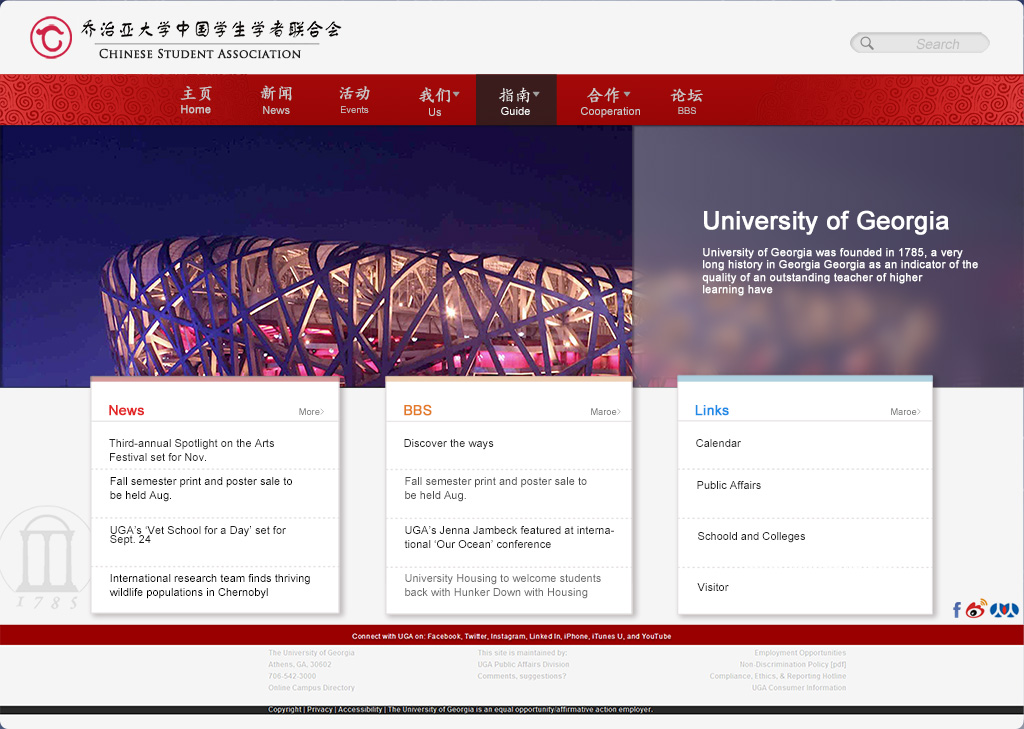This screenshot has height=729, width=1024.
Task: Open 'Discover the ways' BBS post
Action: [449, 443]
